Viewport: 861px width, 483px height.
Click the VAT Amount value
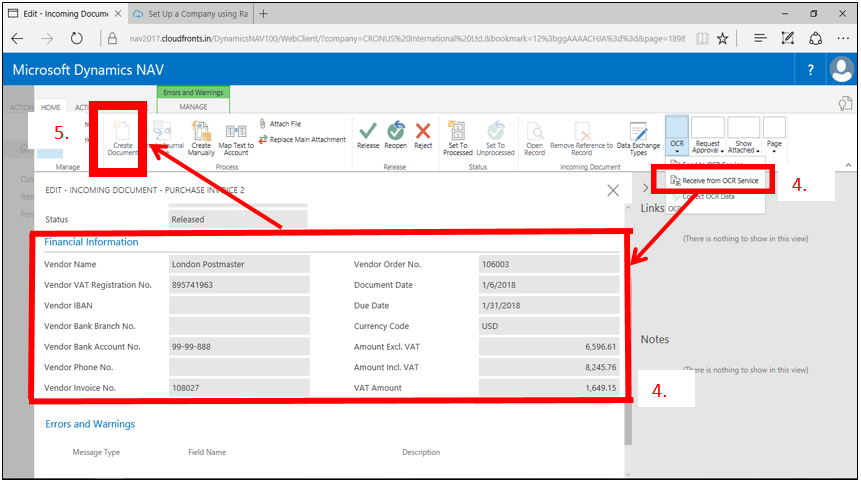tap(549, 388)
